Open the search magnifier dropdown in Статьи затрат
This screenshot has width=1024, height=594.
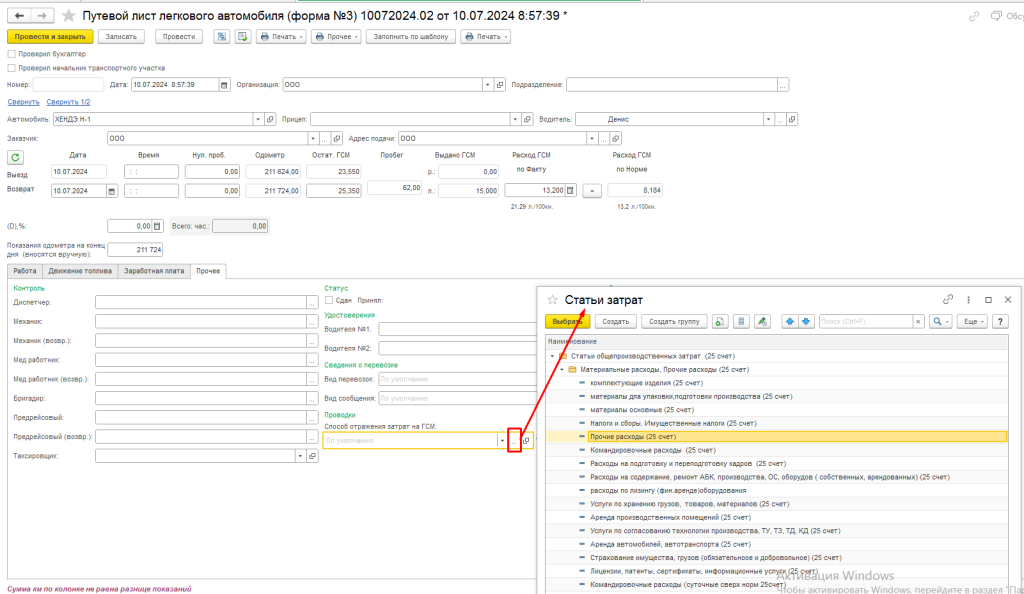click(x=939, y=322)
